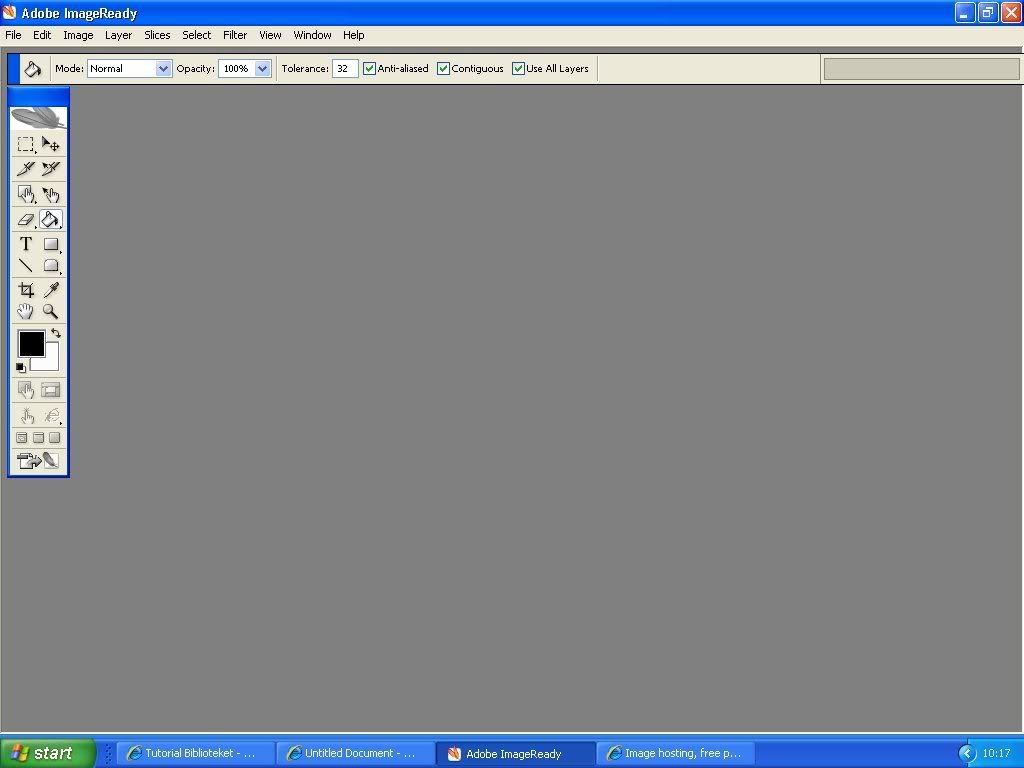
Task: Click the Opacity value field
Action: point(236,69)
